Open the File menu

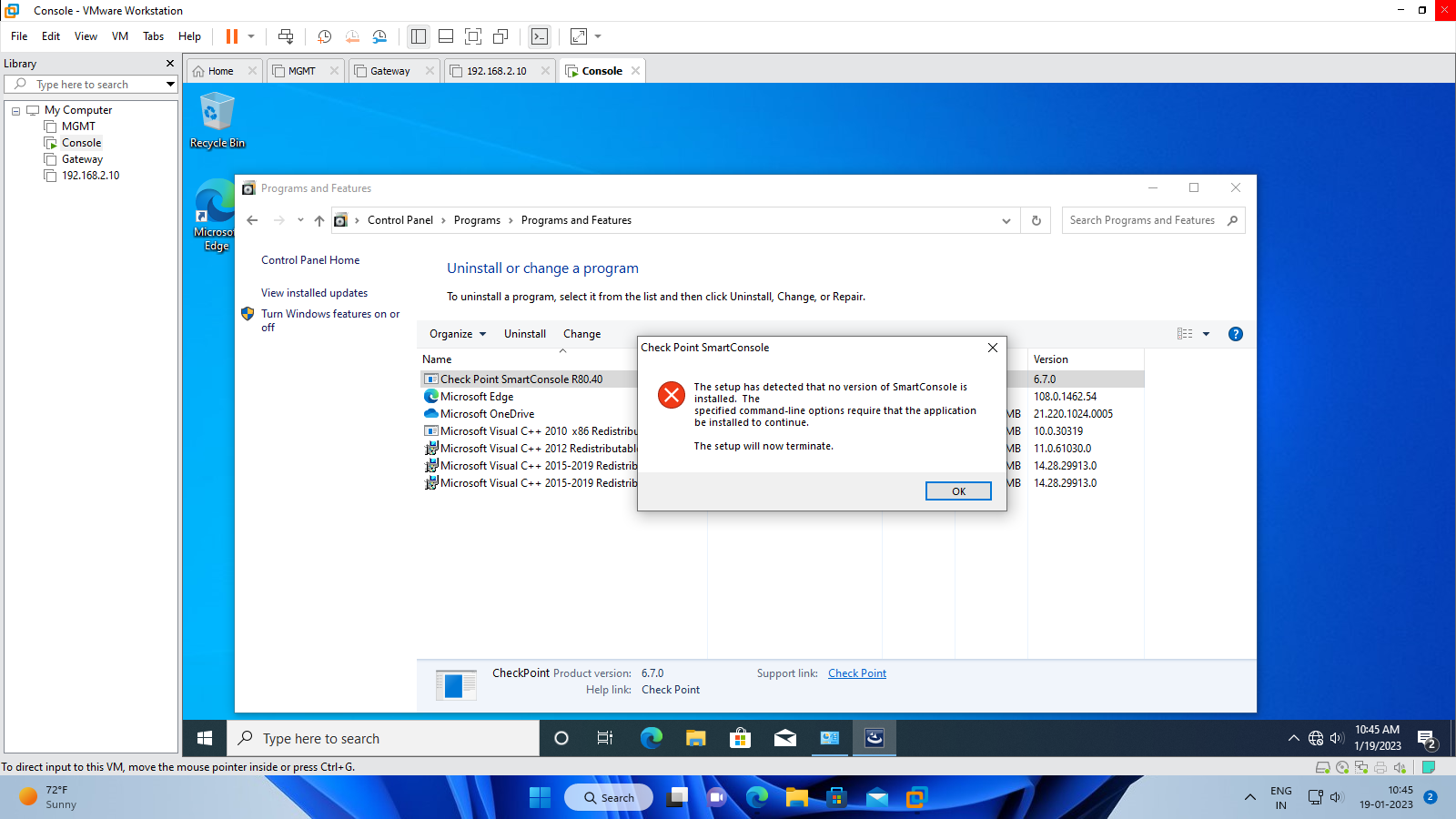pos(19,36)
